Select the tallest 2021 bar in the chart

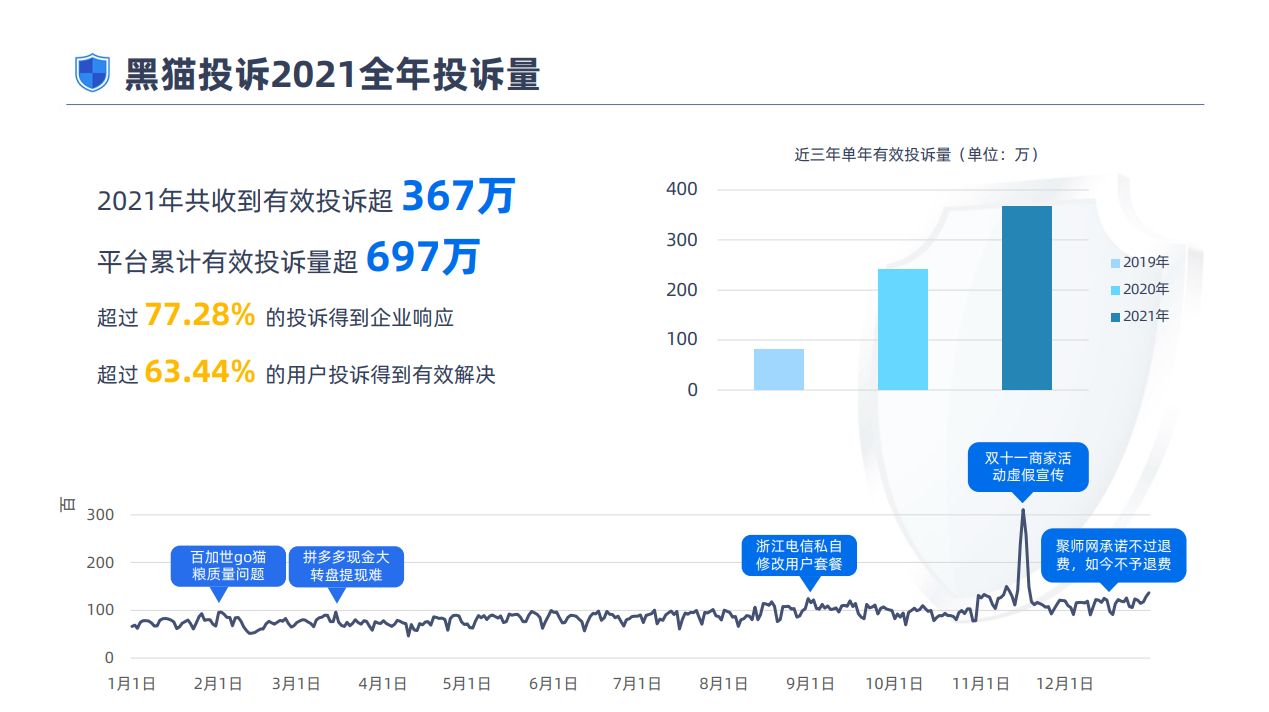pos(1026,298)
